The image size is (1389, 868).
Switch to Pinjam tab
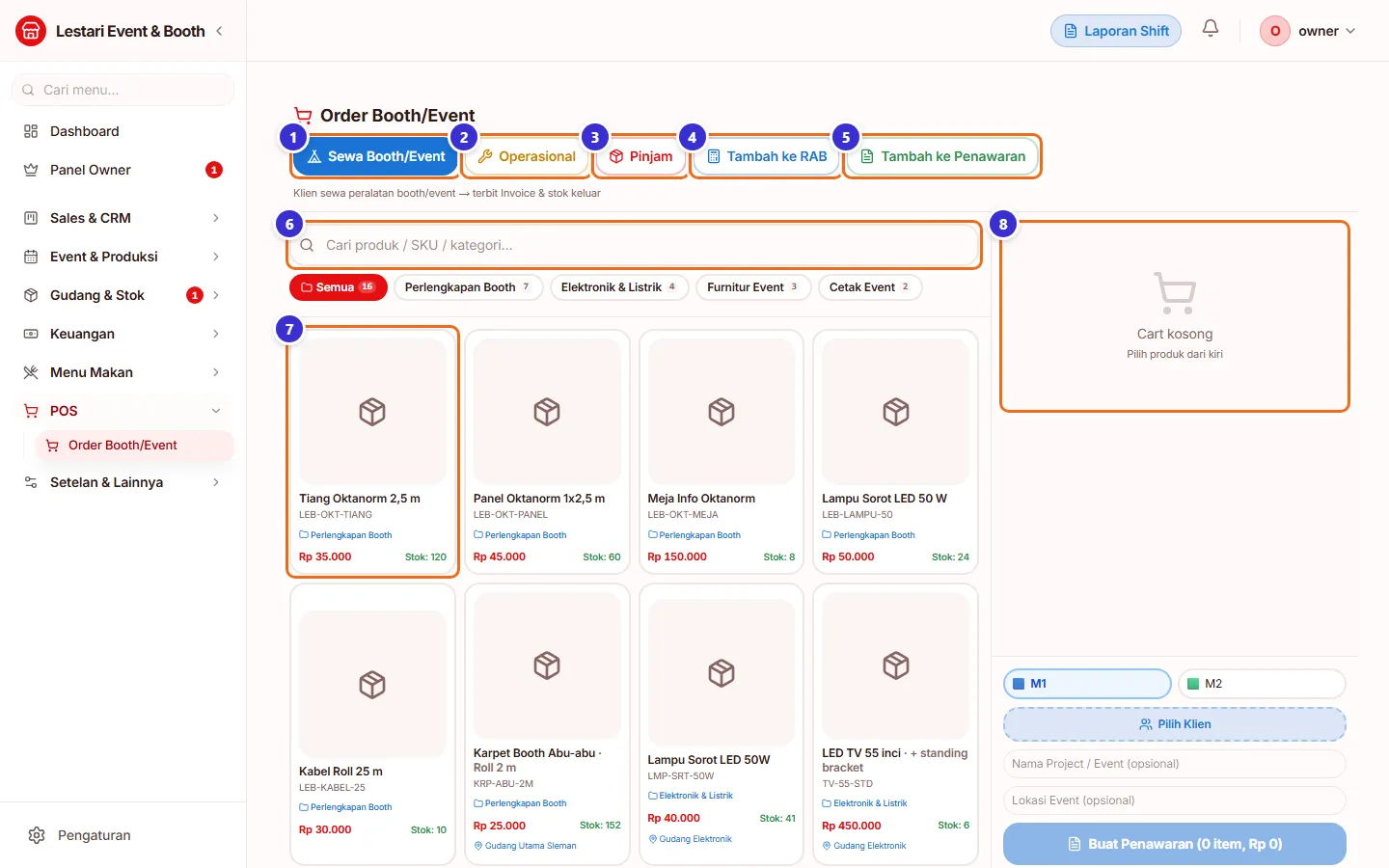(641, 156)
